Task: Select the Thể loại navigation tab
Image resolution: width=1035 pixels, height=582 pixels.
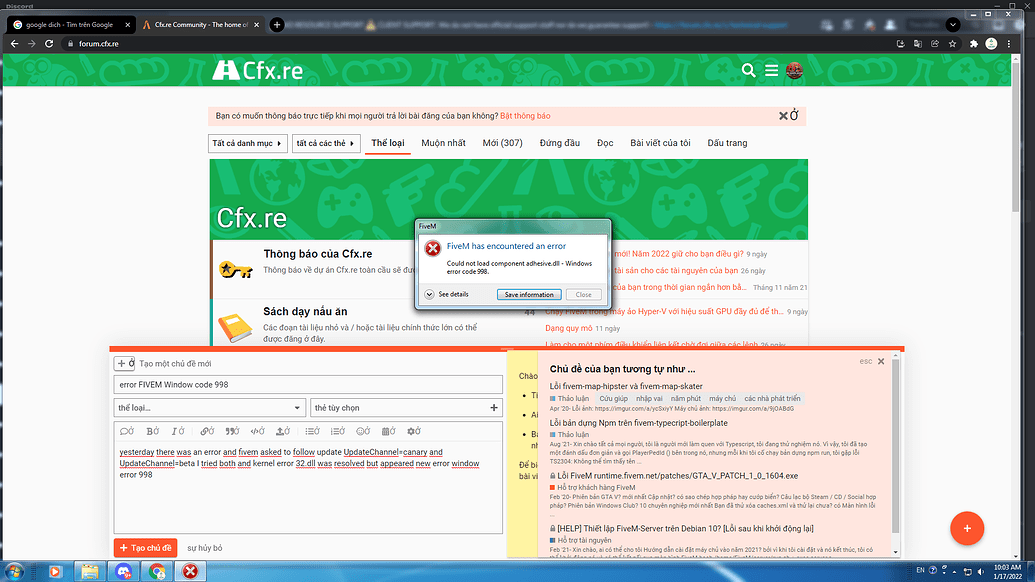Action: [x=392, y=143]
